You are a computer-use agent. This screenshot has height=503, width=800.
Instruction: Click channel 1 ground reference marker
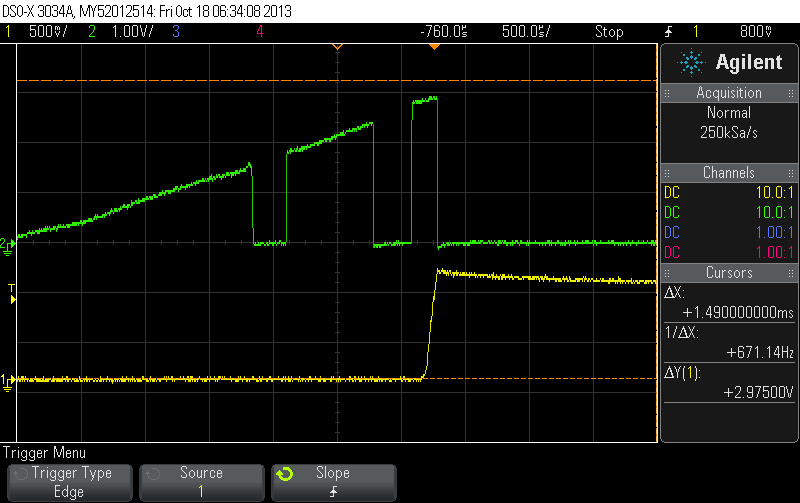(x=7, y=383)
